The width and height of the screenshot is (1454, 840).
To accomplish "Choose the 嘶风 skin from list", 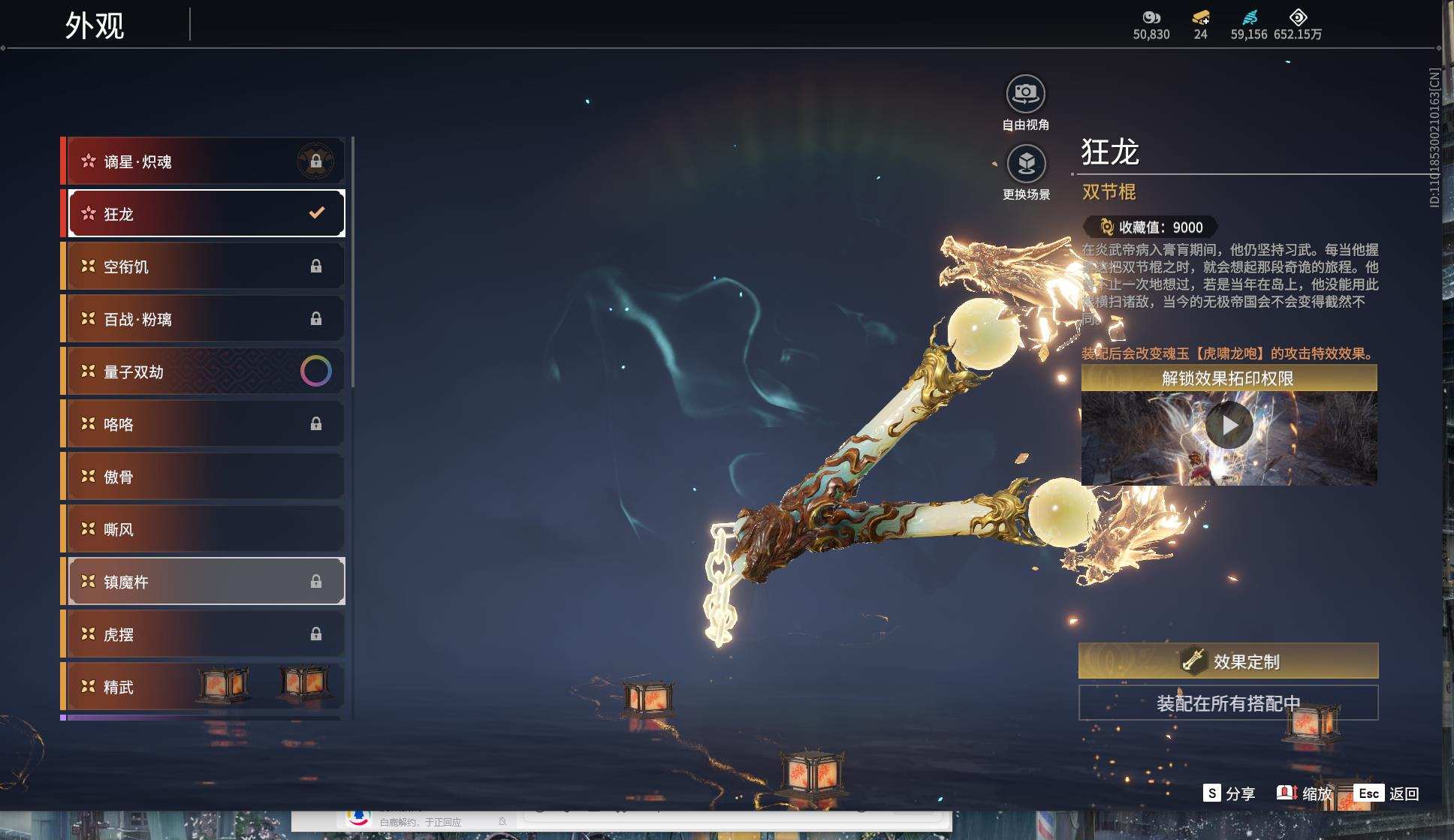I will tap(207, 528).
